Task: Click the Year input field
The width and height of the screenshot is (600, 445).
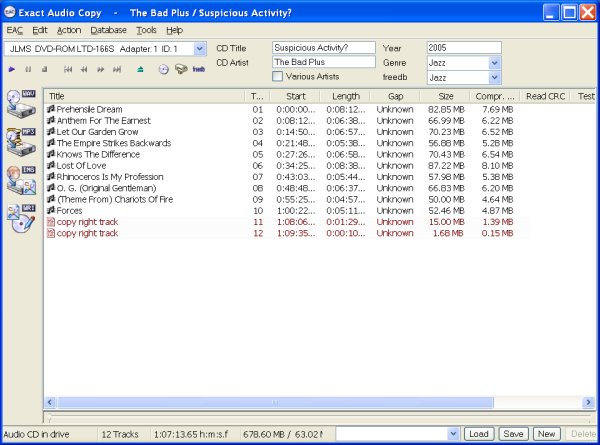Action: [x=464, y=48]
